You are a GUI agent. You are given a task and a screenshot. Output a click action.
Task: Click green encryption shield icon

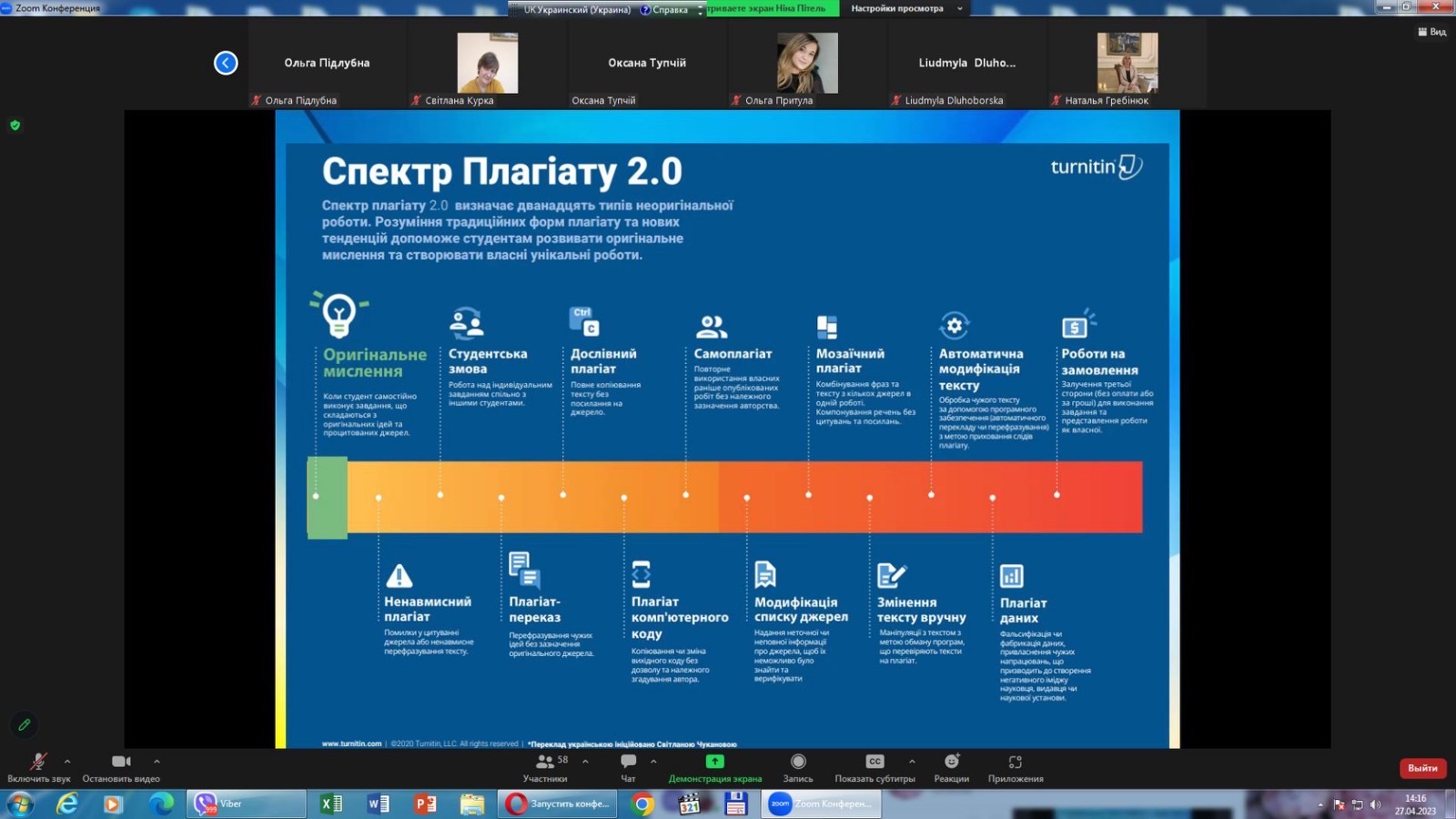coord(15,125)
